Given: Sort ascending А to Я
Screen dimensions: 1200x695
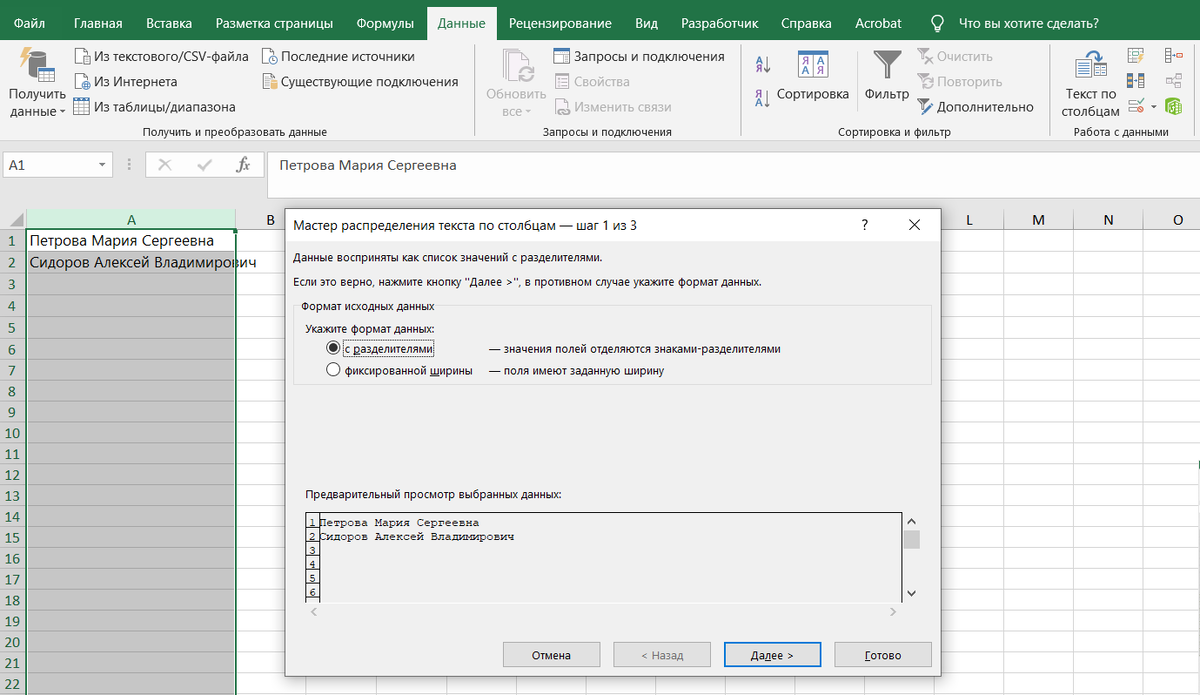Looking at the screenshot, I should point(763,64).
